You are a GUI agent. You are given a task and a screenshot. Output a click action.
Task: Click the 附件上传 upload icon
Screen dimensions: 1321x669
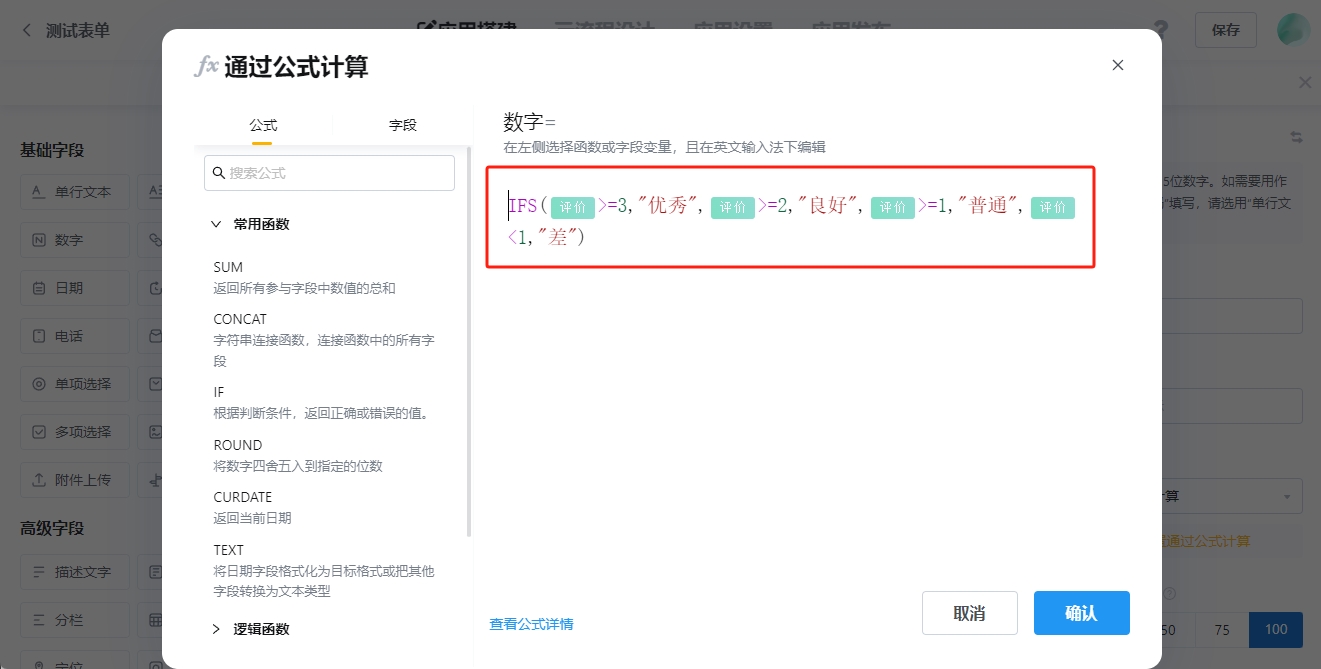[39, 480]
